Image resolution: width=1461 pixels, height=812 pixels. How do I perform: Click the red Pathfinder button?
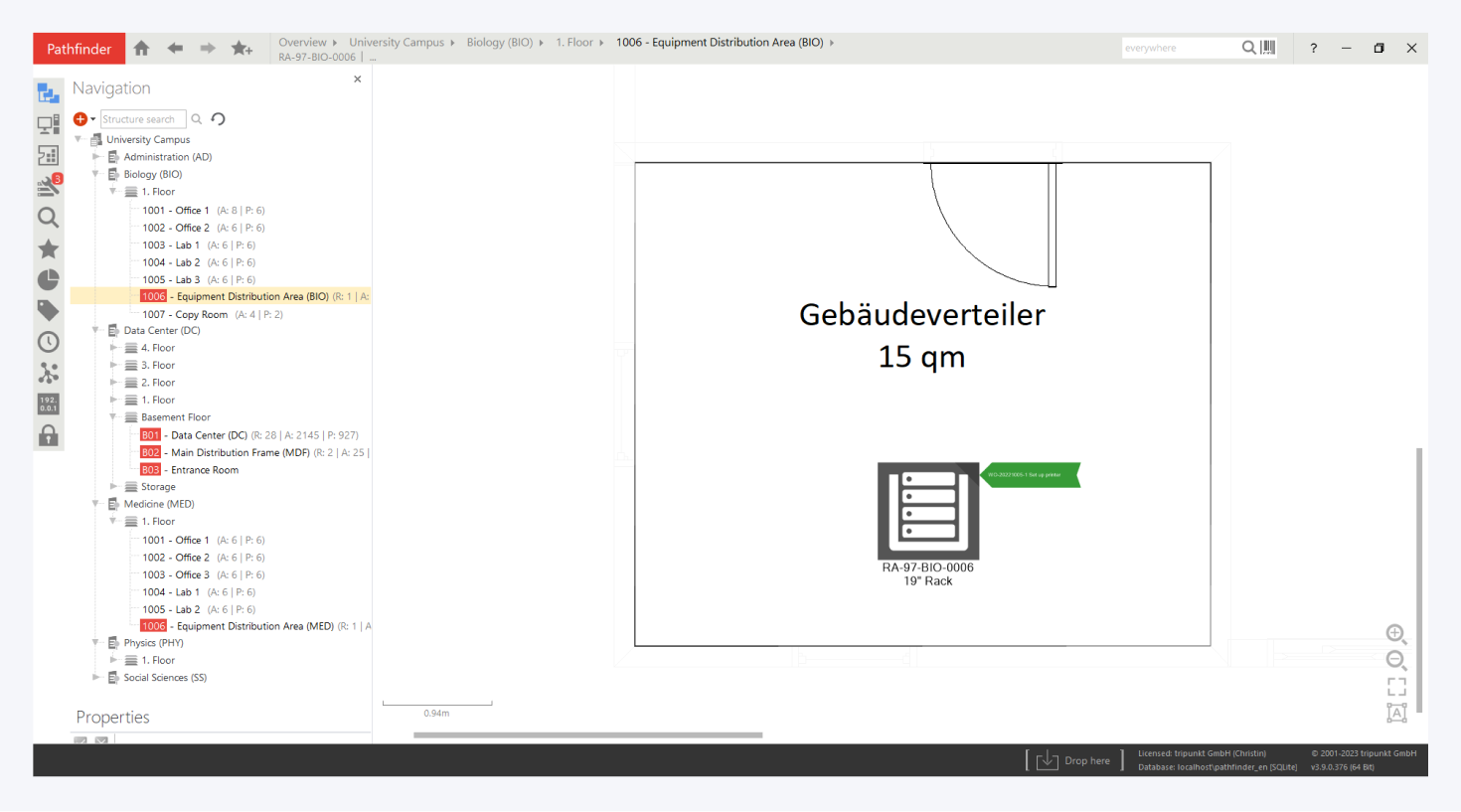79,49
